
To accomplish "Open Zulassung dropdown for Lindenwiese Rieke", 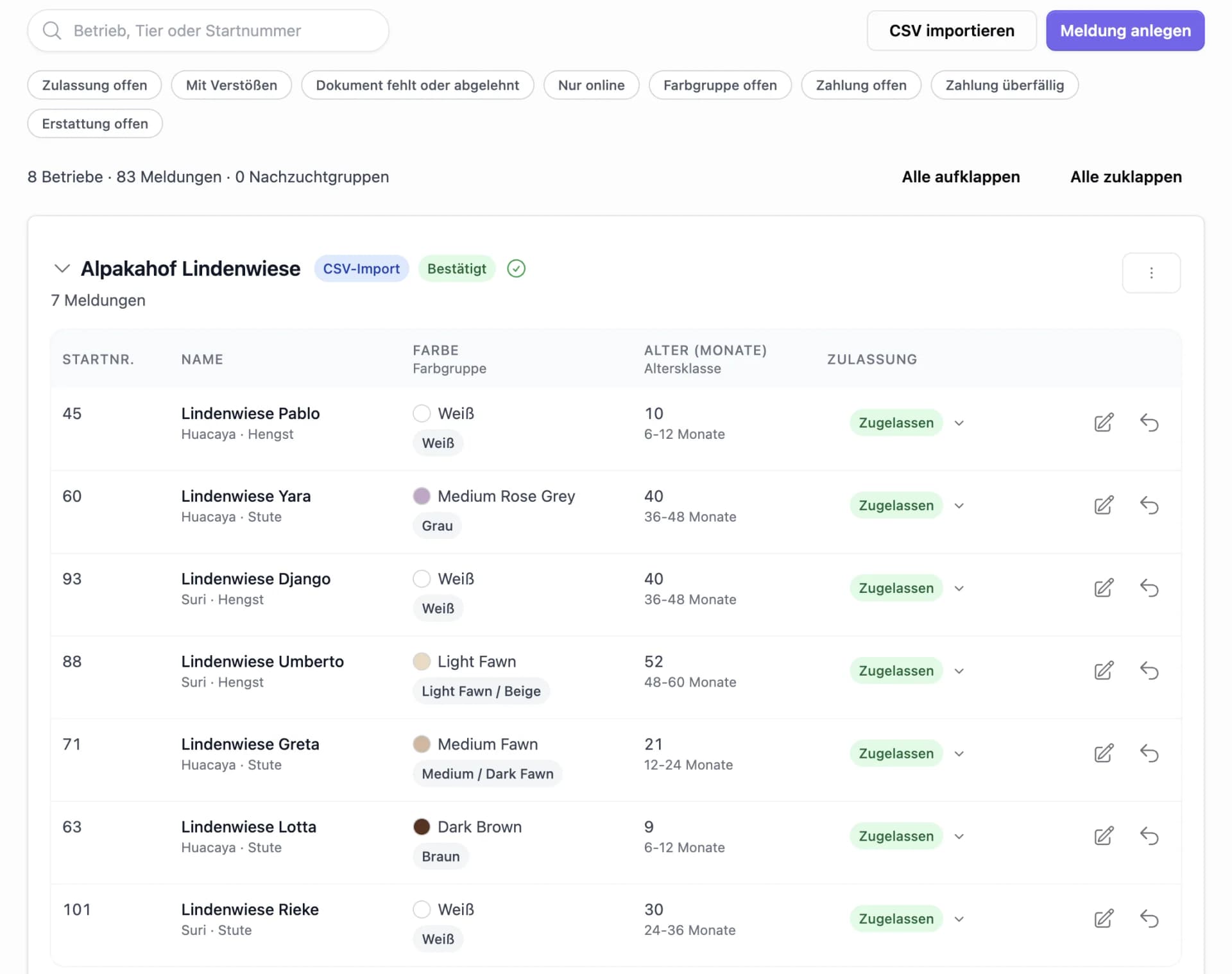I will [959, 919].
